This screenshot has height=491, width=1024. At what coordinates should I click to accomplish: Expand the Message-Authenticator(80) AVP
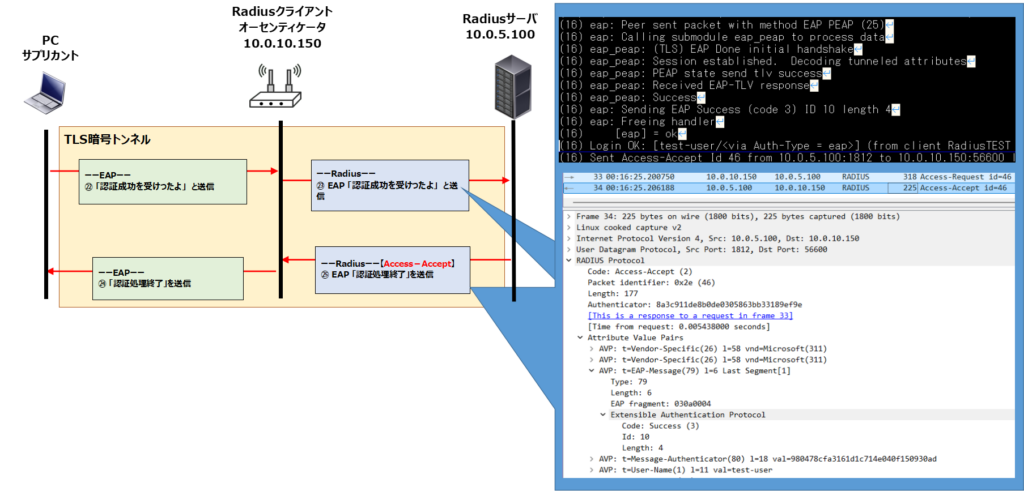(591, 458)
